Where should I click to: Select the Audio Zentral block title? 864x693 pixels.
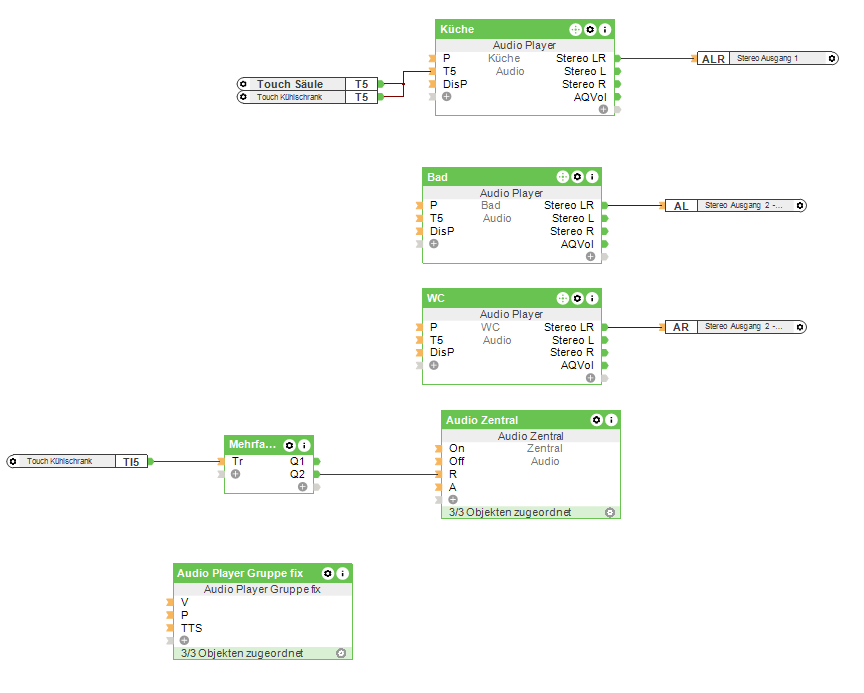click(482, 420)
